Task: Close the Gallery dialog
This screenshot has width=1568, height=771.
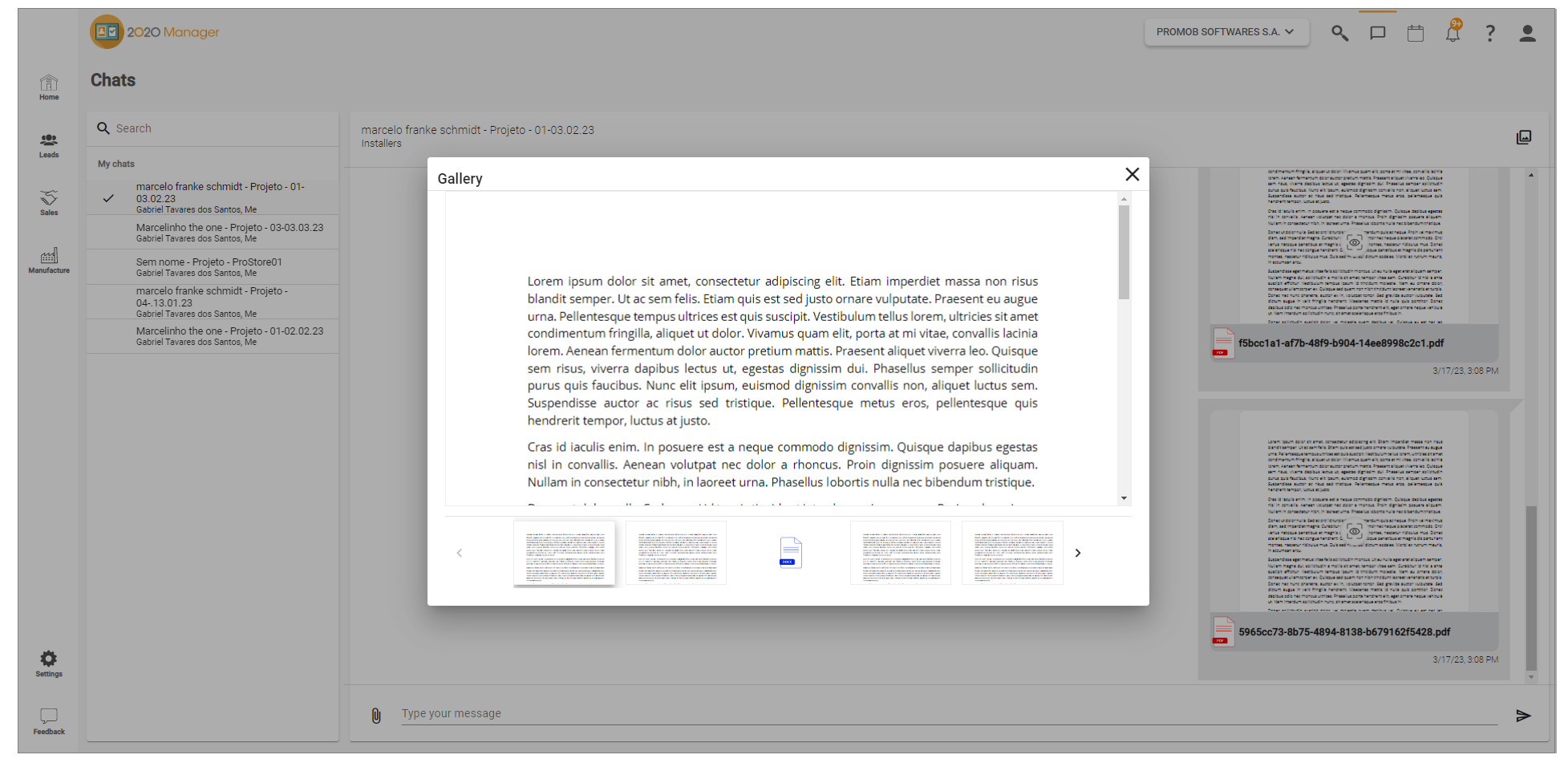Action: (x=1132, y=174)
